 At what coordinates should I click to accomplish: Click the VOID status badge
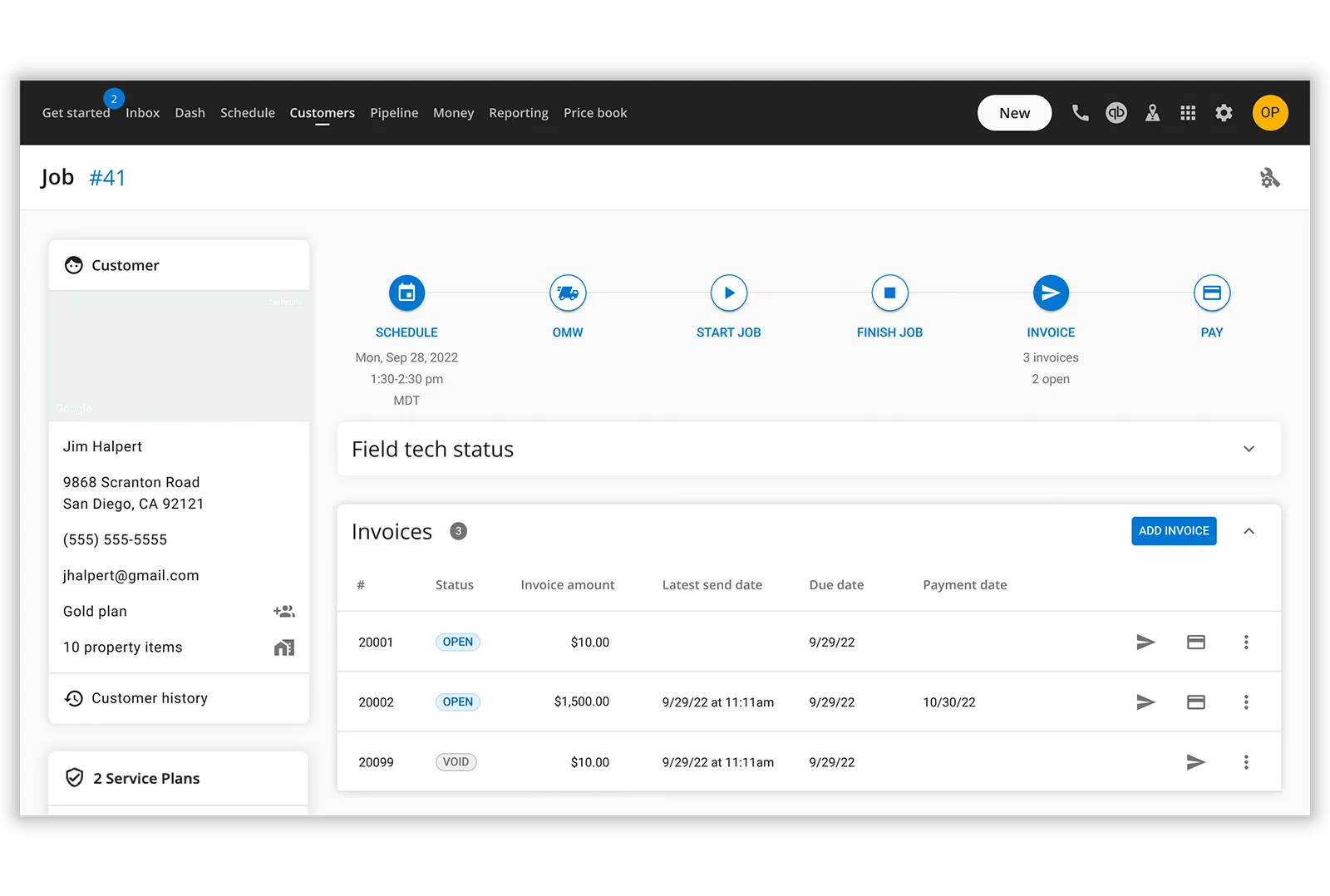(456, 762)
